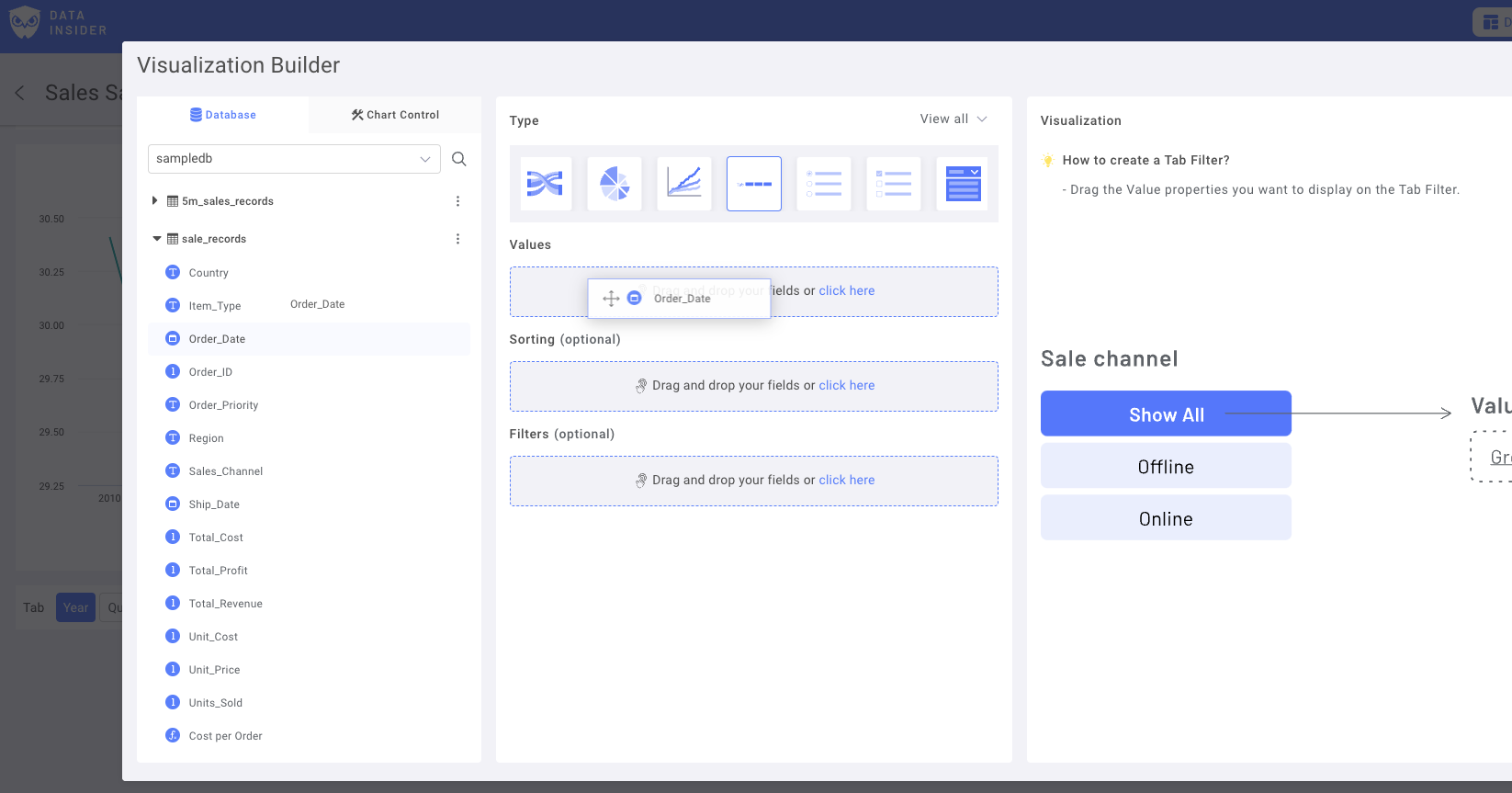
Task: Select the Tab filter chart type
Action: [x=754, y=184]
